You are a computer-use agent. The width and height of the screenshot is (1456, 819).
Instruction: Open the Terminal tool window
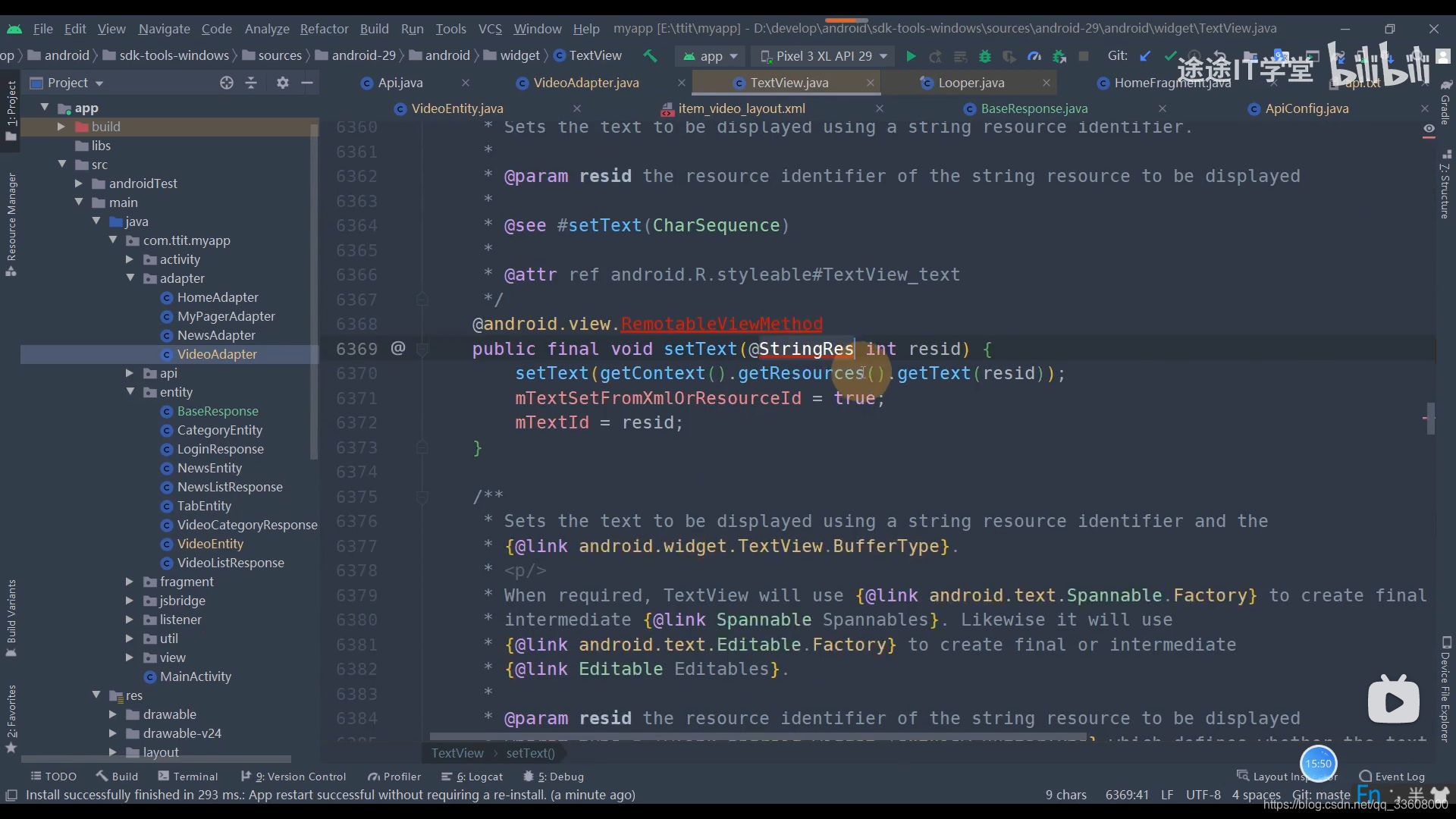pos(187,777)
